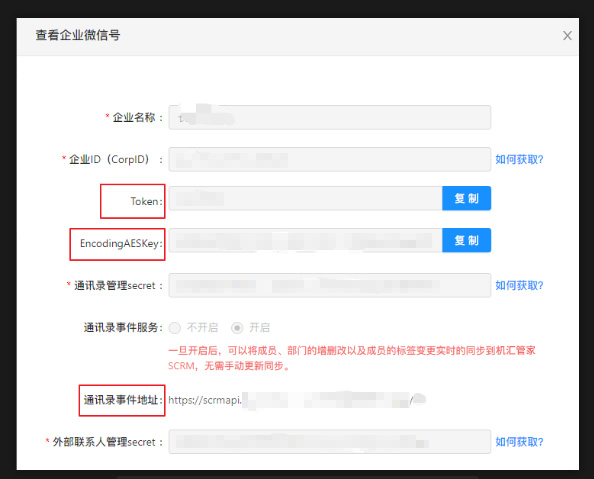Open 如何获取 link beside 外部联系人管理secret

pos(519,442)
